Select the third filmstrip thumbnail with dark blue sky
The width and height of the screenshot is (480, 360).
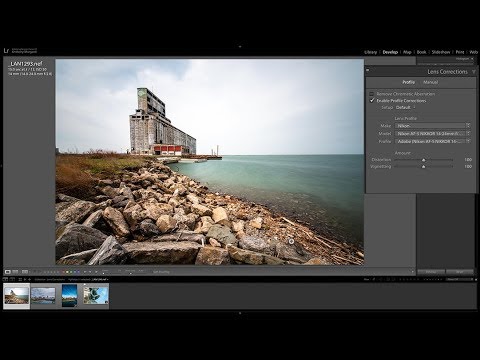pyautogui.click(x=69, y=295)
